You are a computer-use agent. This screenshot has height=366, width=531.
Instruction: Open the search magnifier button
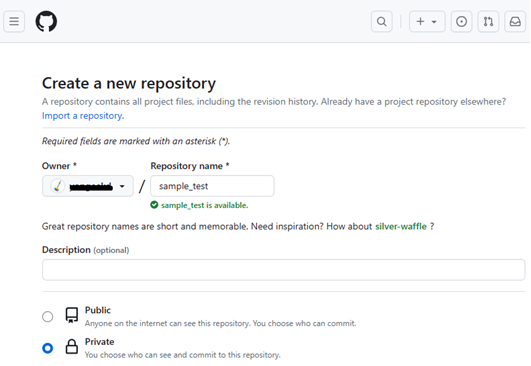pyautogui.click(x=382, y=21)
